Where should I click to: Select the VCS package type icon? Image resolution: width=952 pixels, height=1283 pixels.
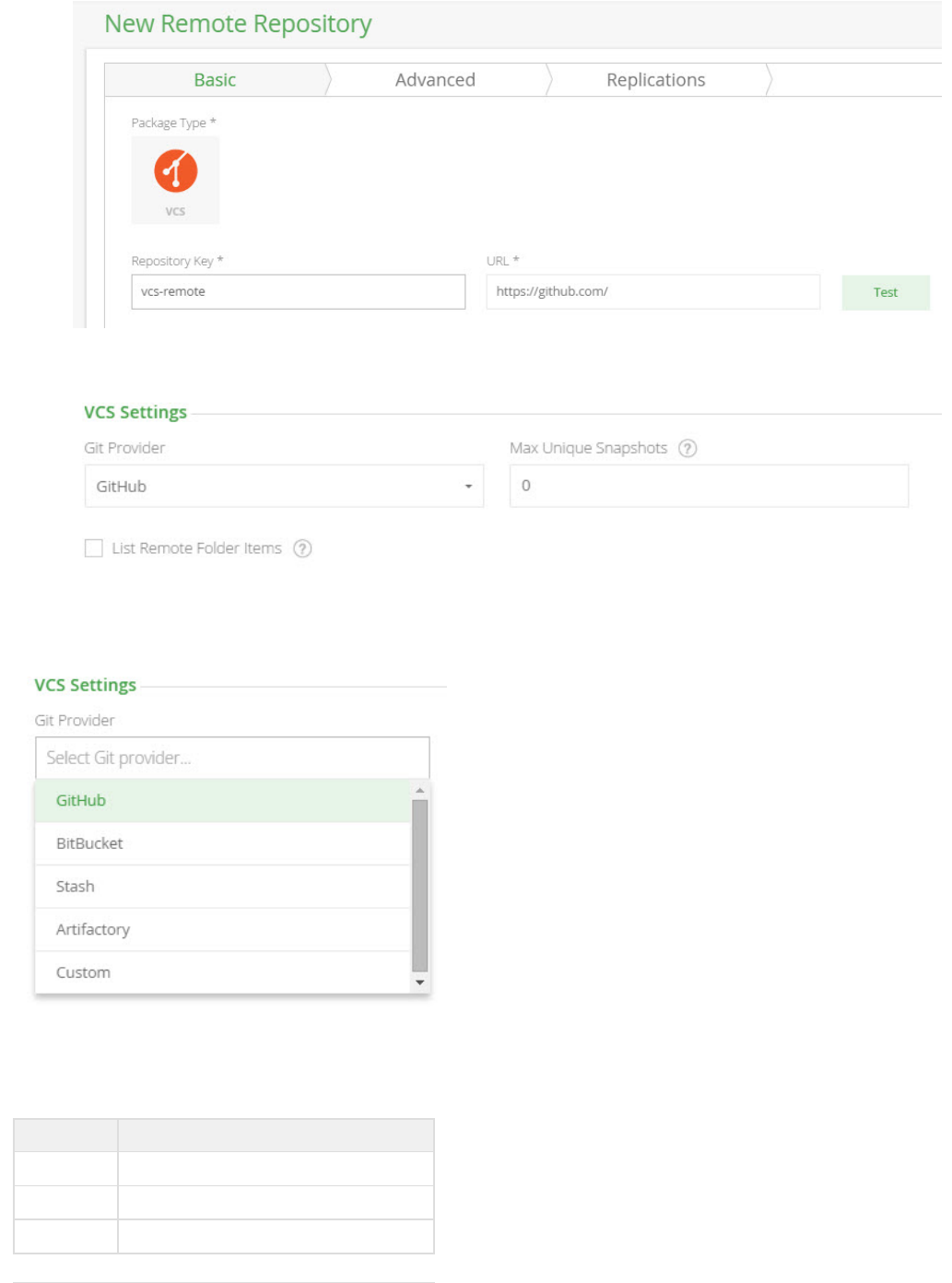click(175, 179)
